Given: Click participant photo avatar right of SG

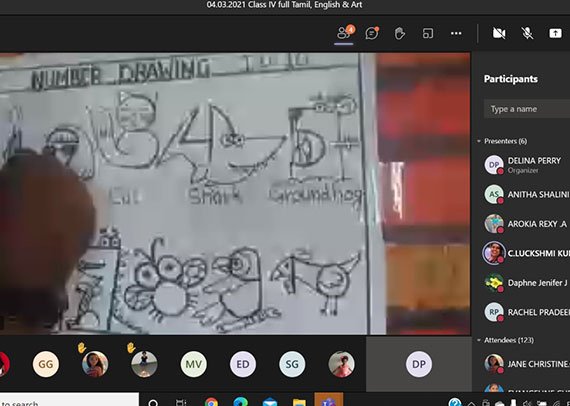Looking at the screenshot, I should coord(341,364).
